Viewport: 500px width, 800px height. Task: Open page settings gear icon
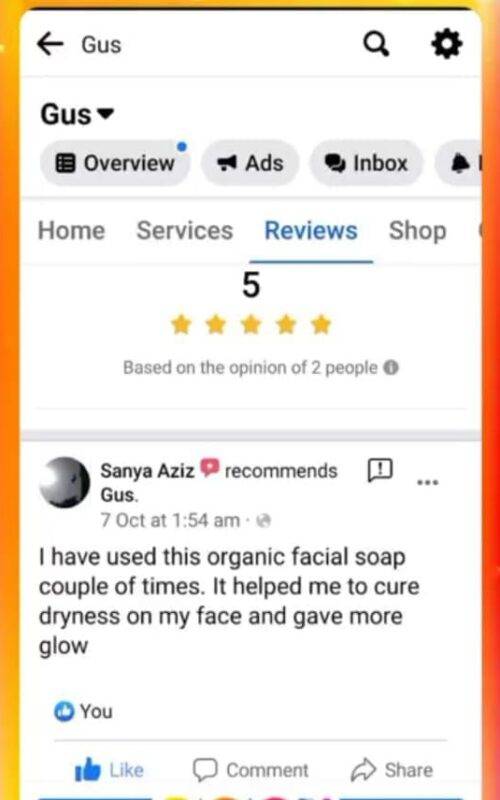tap(447, 44)
